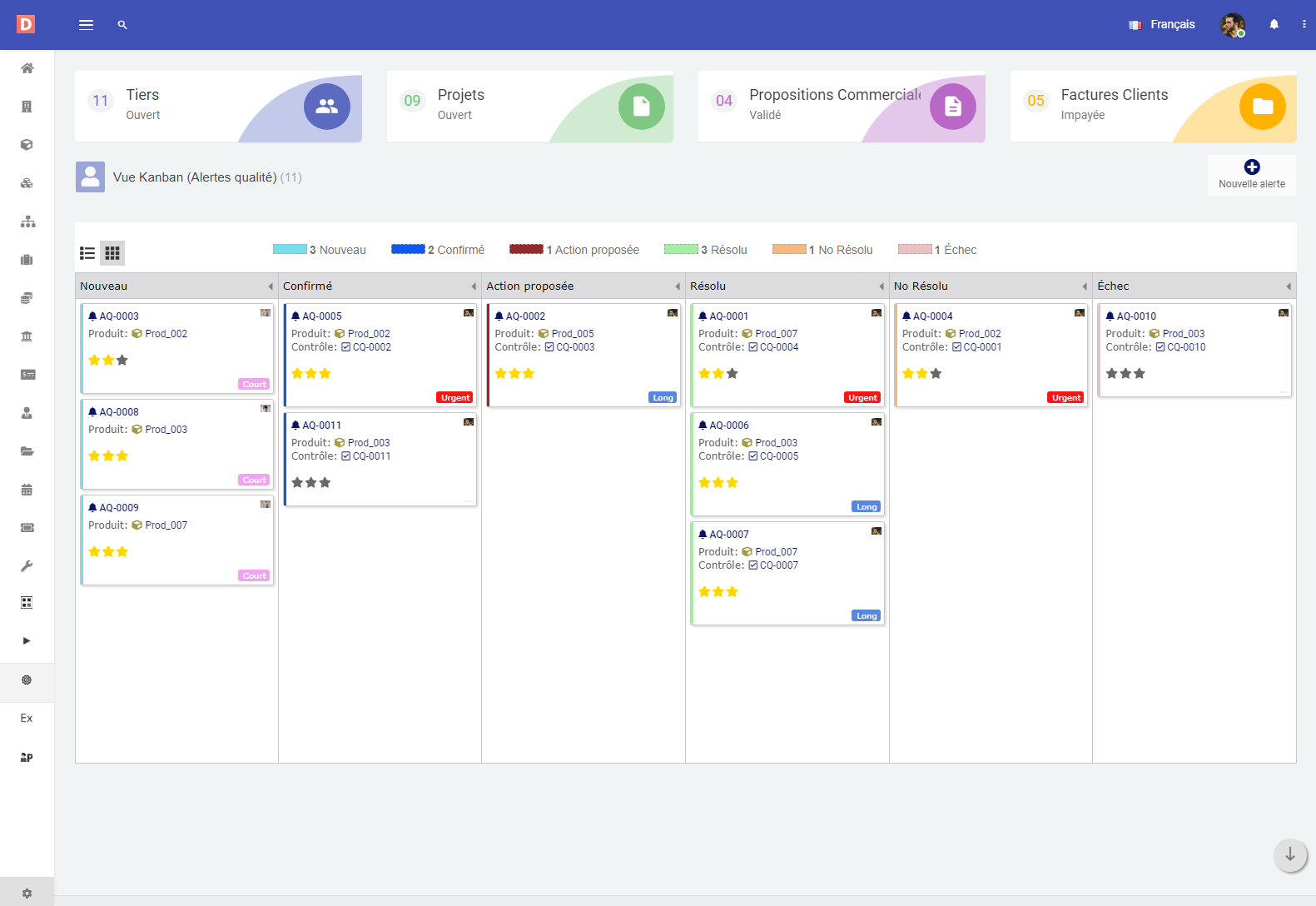The width and height of the screenshot is (1316, 906).
Task: Switch to the list view
Action: (x=87, y=253)
